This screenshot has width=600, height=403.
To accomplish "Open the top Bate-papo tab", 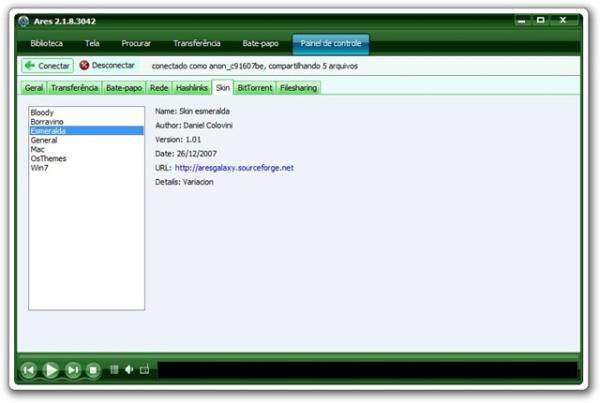I will 261,43.
